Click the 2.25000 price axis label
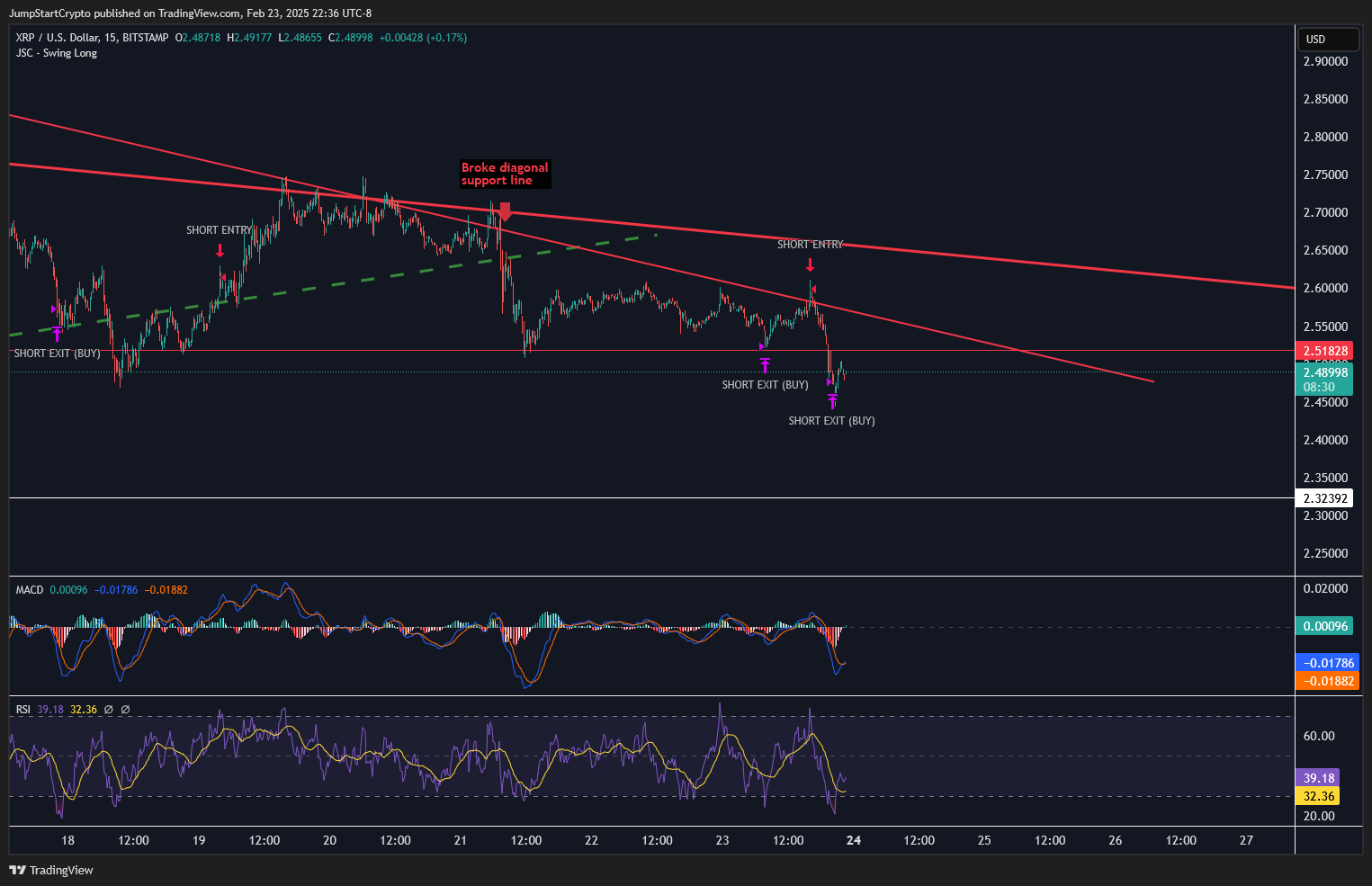Viewport: 1372px width, 886px height. pos(1325,553)
